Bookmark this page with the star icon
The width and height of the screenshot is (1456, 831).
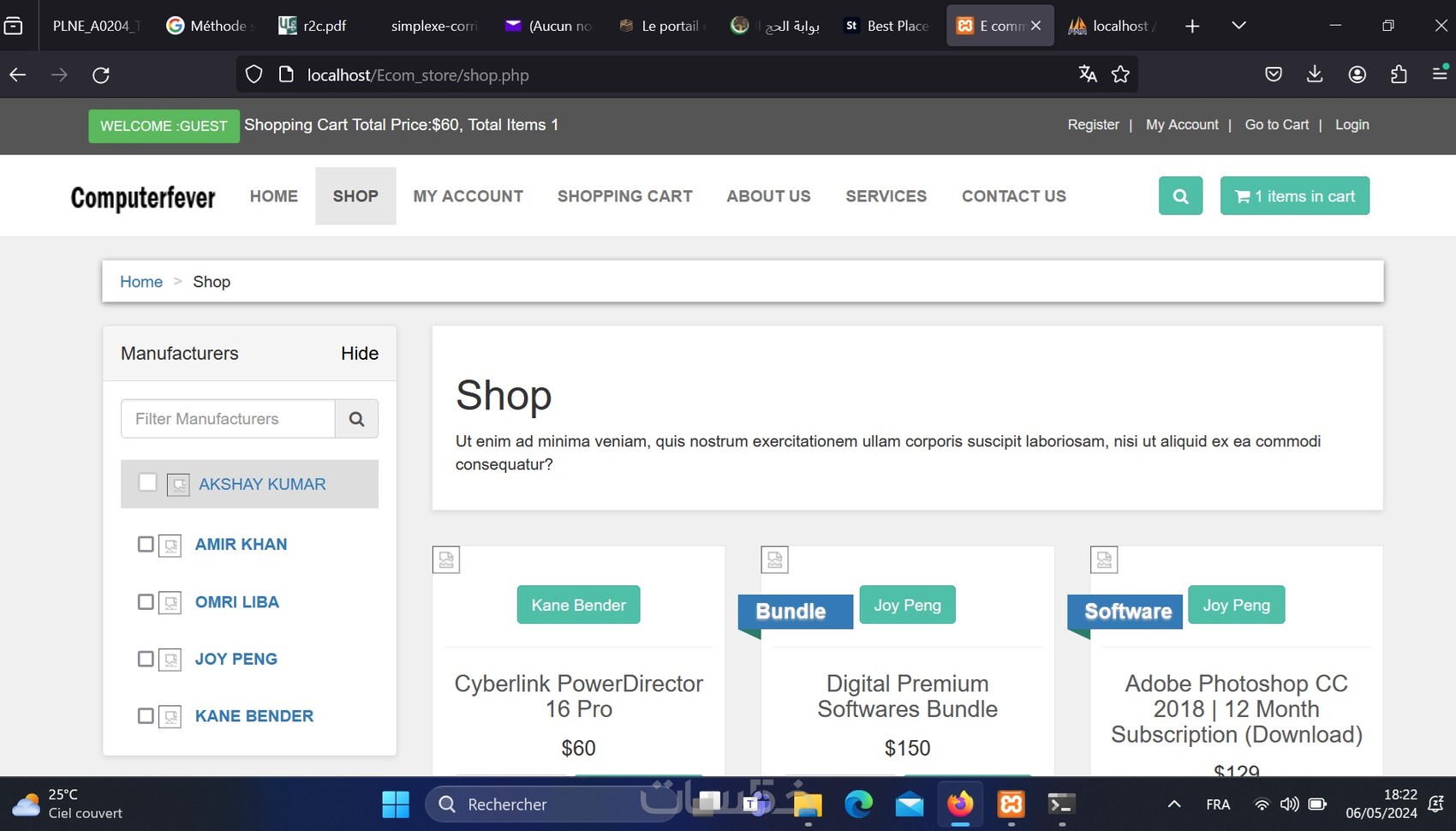point(1120,75)
